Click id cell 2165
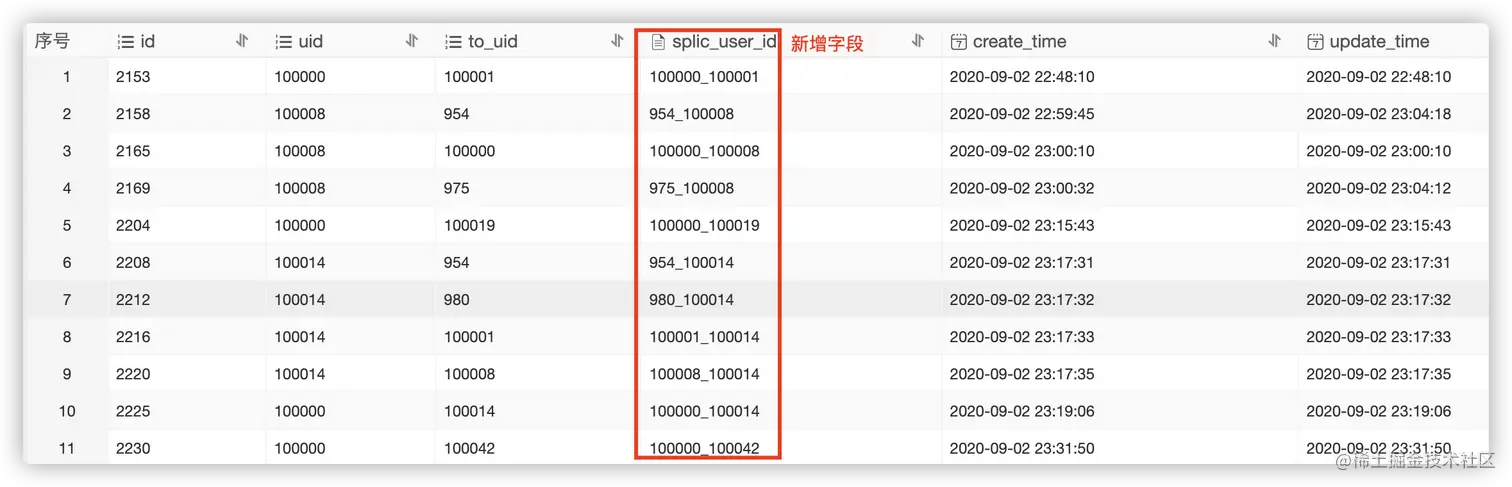 [133, 151]
